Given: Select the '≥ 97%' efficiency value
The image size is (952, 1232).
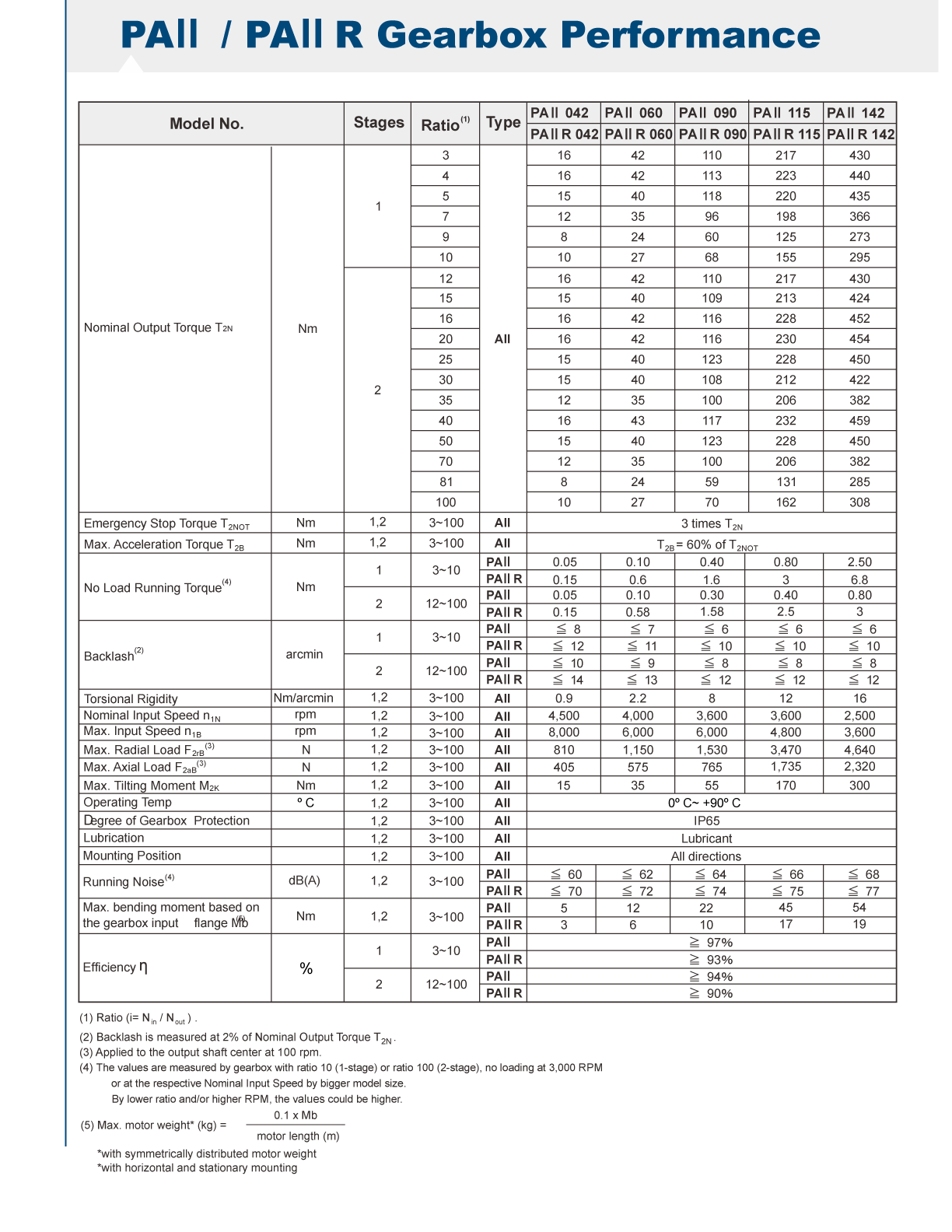Looking at the screenshot, I should [709, 943].
